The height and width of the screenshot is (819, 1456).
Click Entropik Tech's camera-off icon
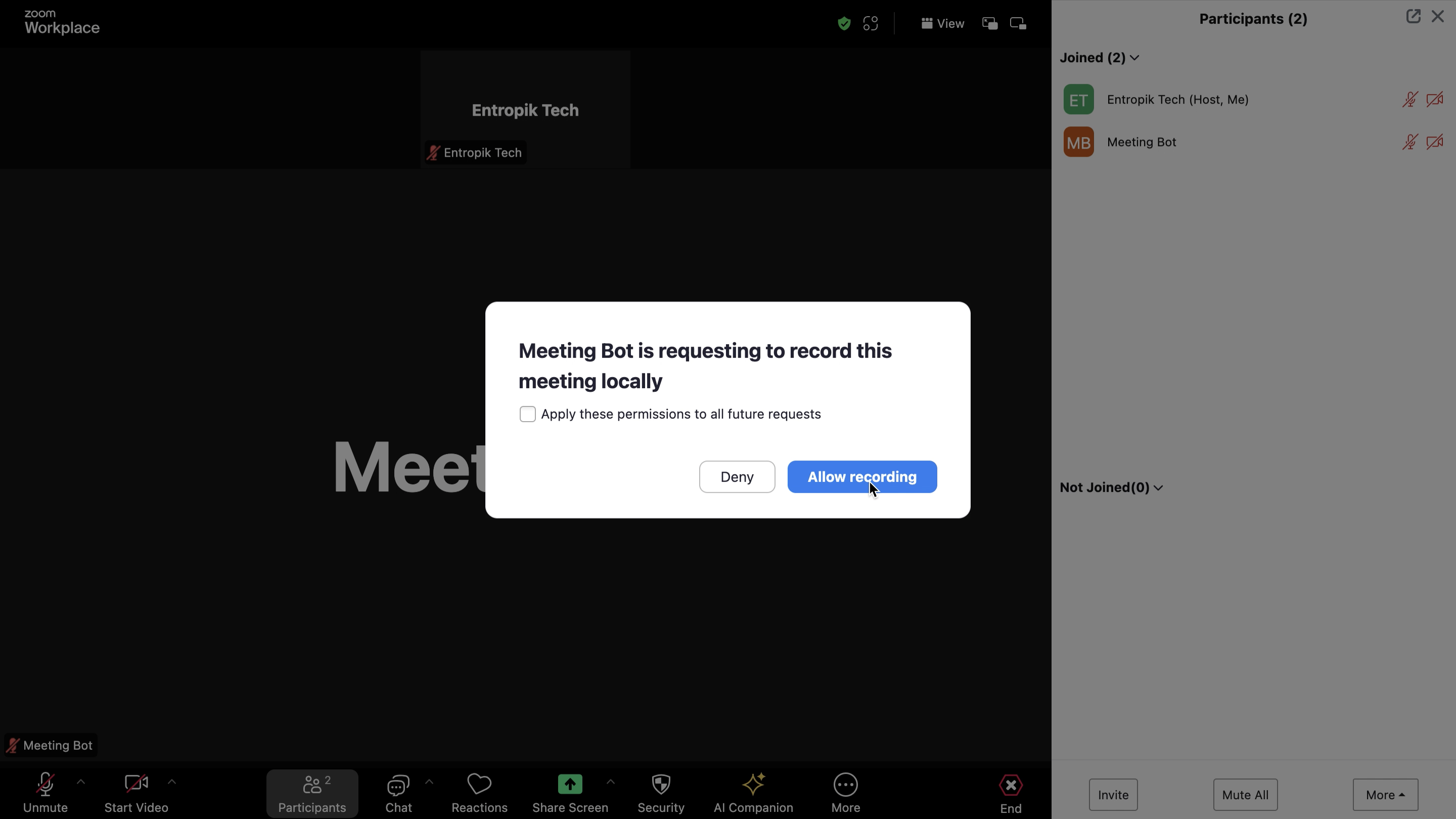[x=1435, y=100]
